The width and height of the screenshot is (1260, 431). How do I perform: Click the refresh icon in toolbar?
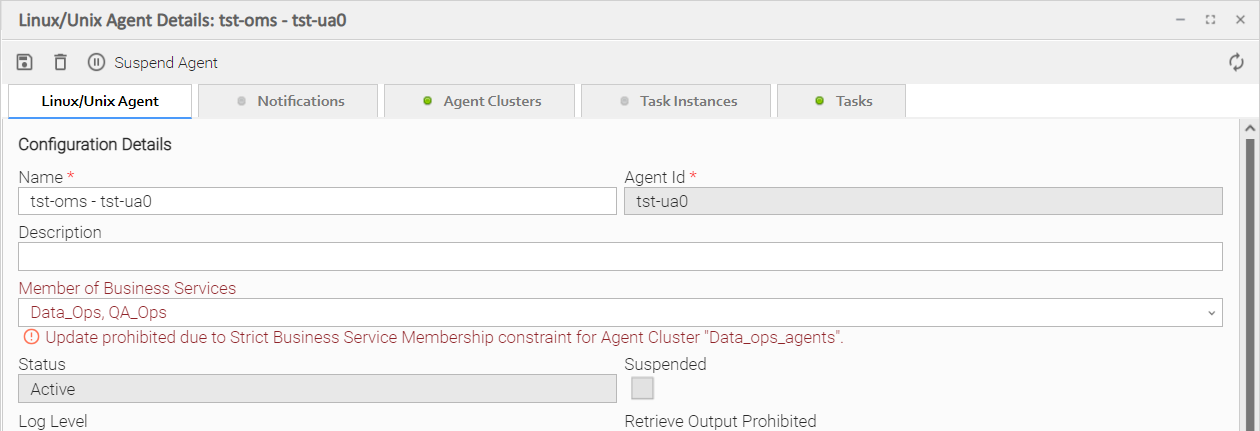click(1237, 62)
